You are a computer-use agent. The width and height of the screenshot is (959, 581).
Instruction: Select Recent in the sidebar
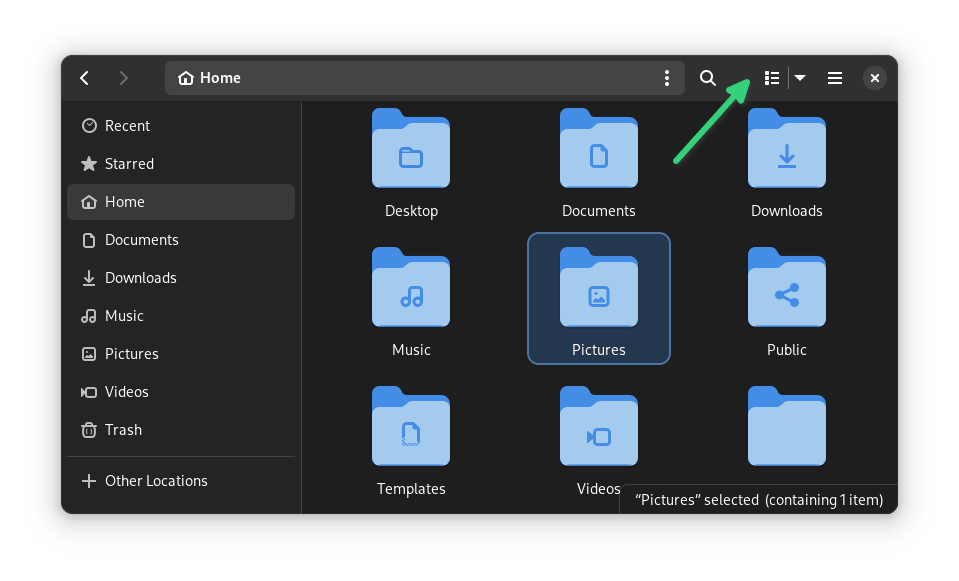[127, 126]
